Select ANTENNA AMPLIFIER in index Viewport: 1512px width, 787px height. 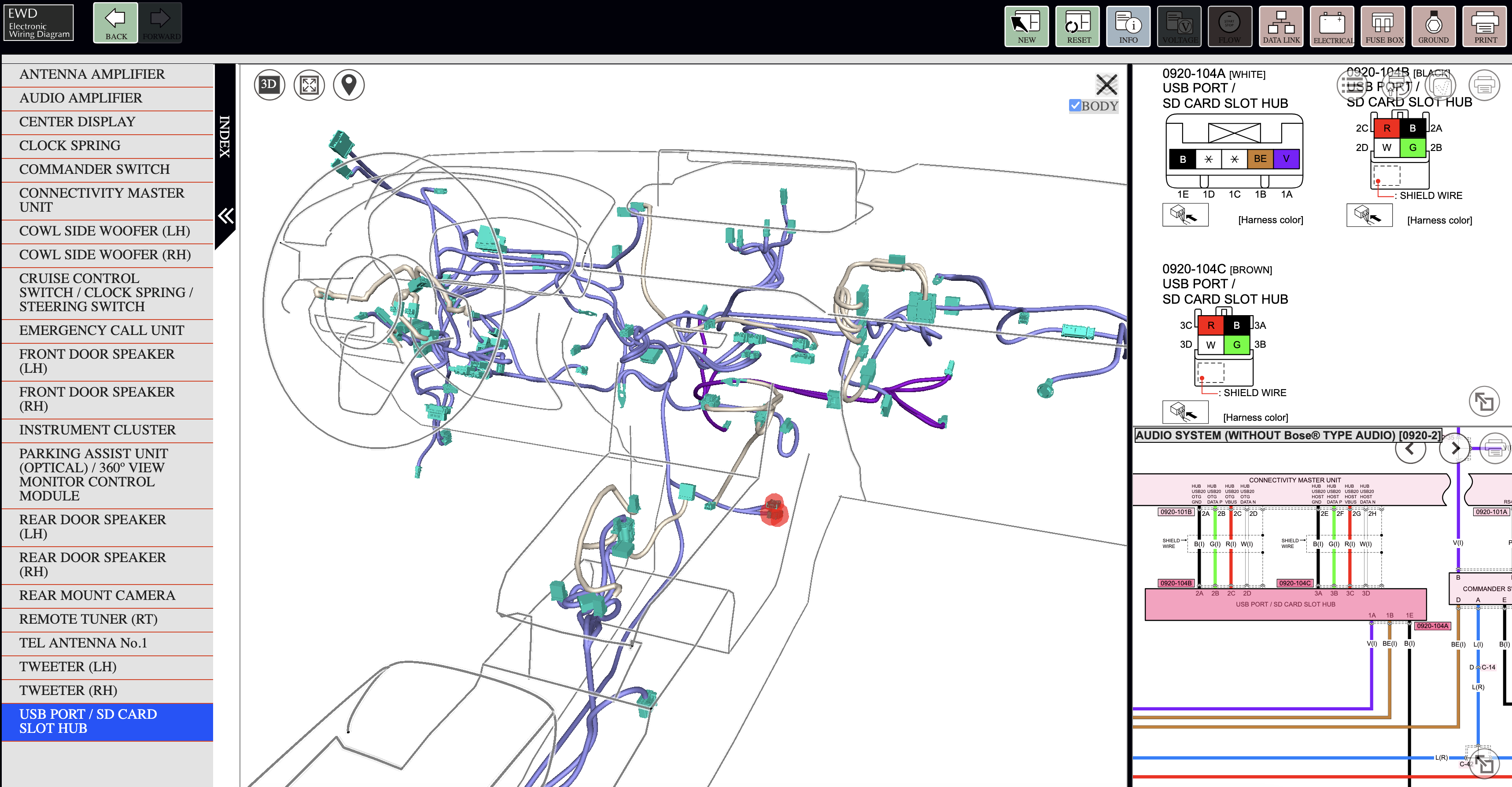pyautogui.click(x=107, y=74)
